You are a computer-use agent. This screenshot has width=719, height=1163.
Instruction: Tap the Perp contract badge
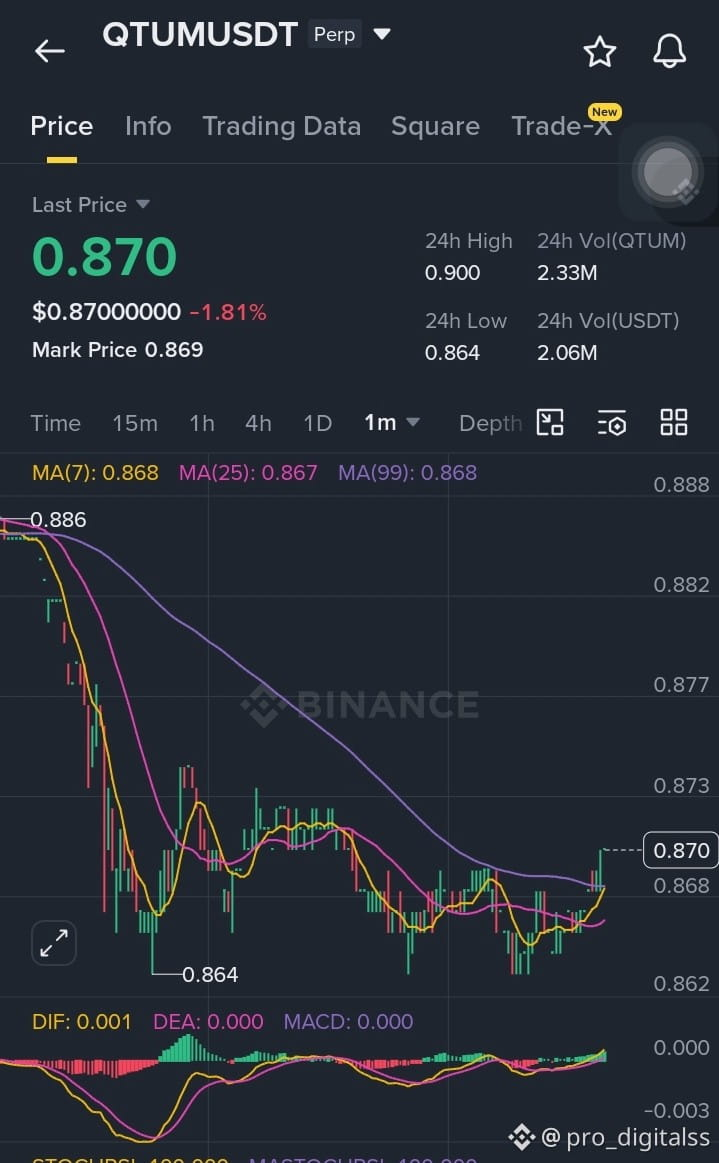coord(335,34)
